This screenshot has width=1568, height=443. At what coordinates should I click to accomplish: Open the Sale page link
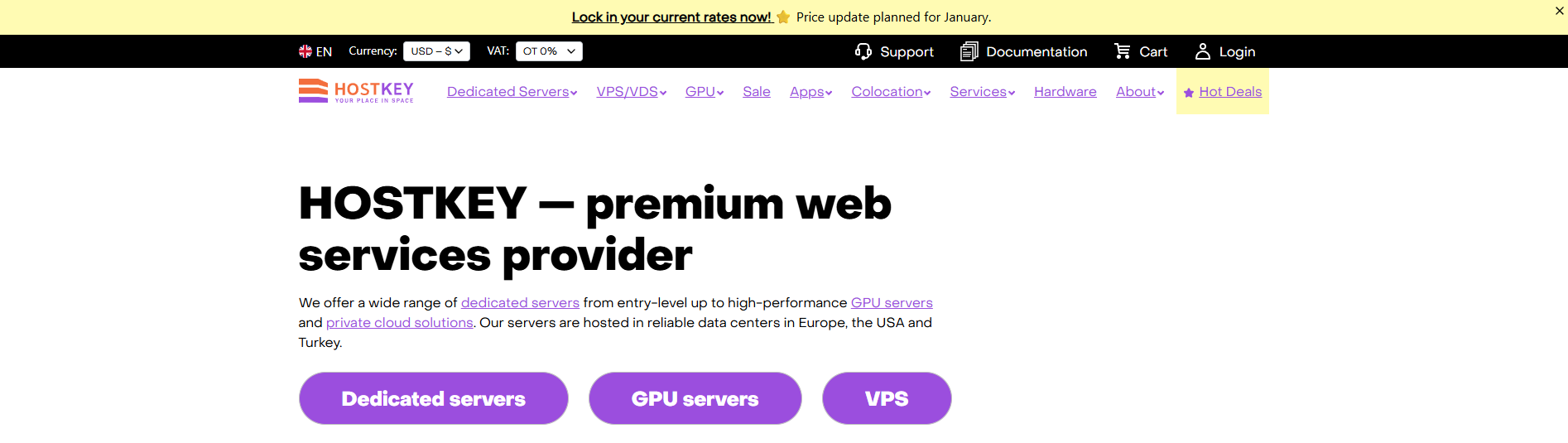point(757,92)
